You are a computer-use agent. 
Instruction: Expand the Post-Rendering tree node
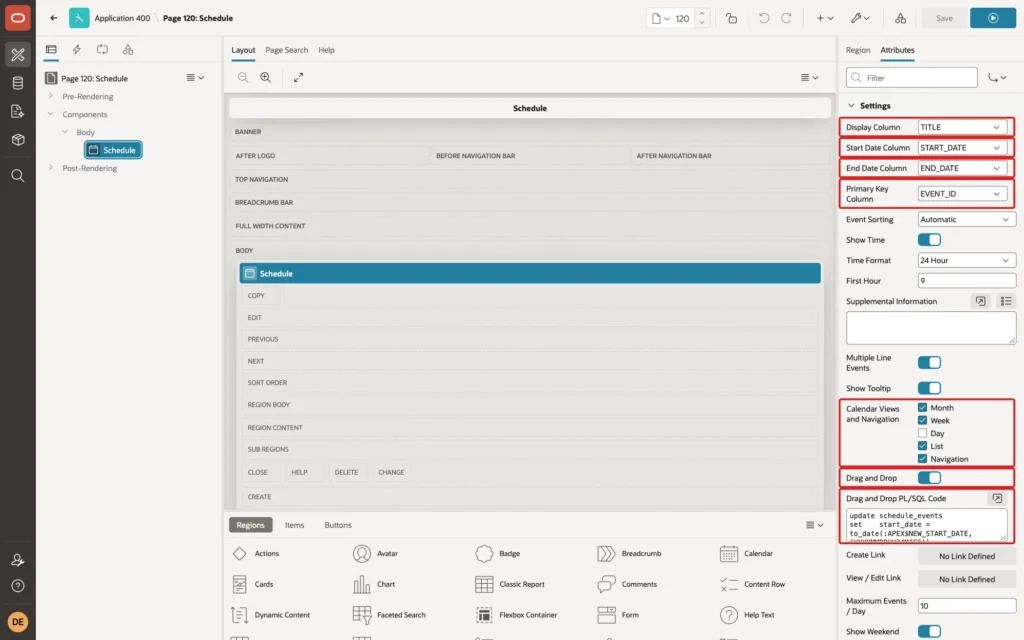pos(50,168)
